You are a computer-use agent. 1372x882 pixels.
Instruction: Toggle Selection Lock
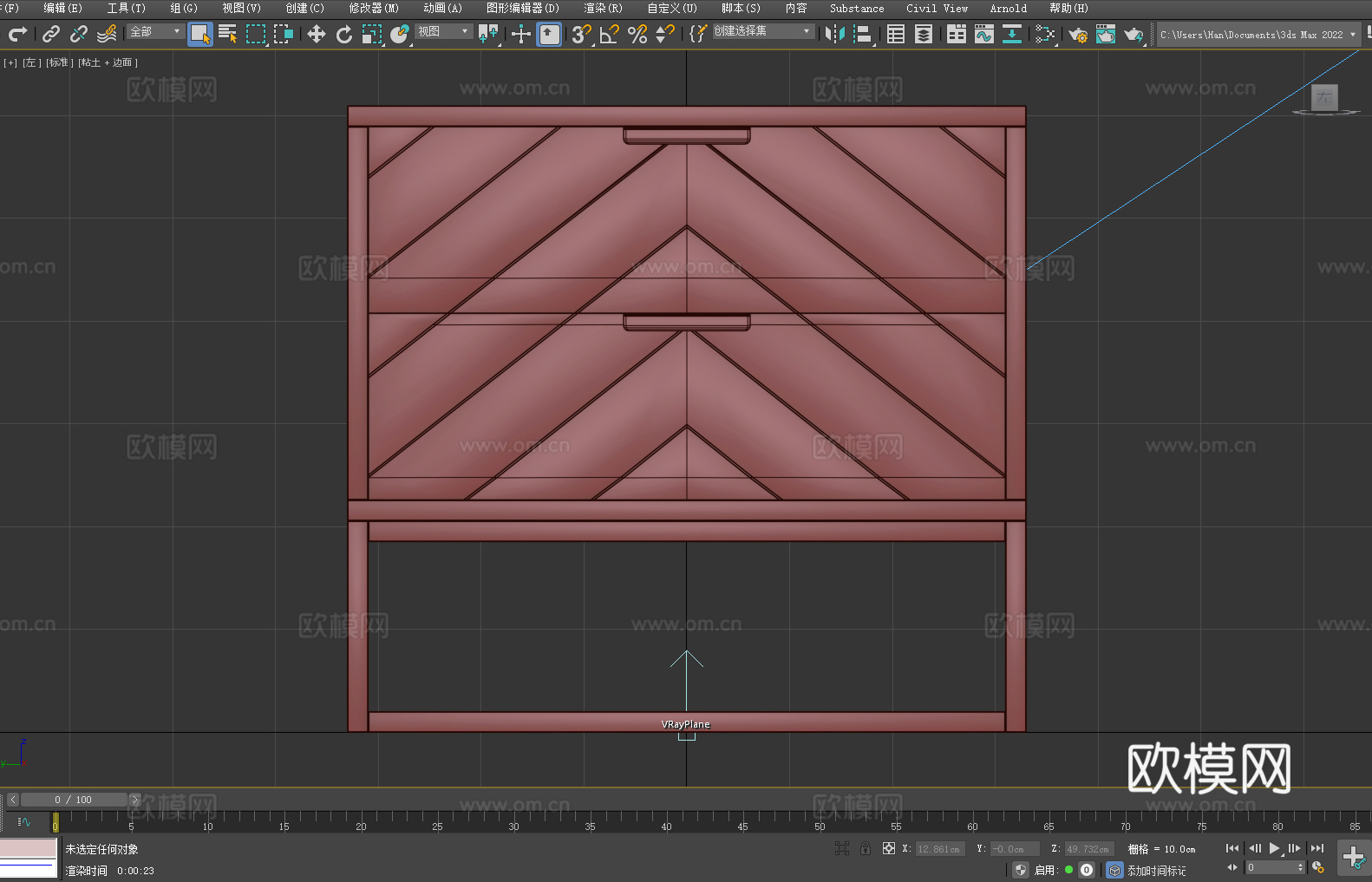coord(866,848)
